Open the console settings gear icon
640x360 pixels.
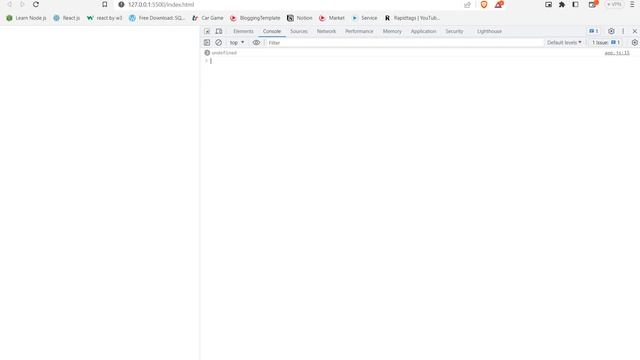coord(634,42)
